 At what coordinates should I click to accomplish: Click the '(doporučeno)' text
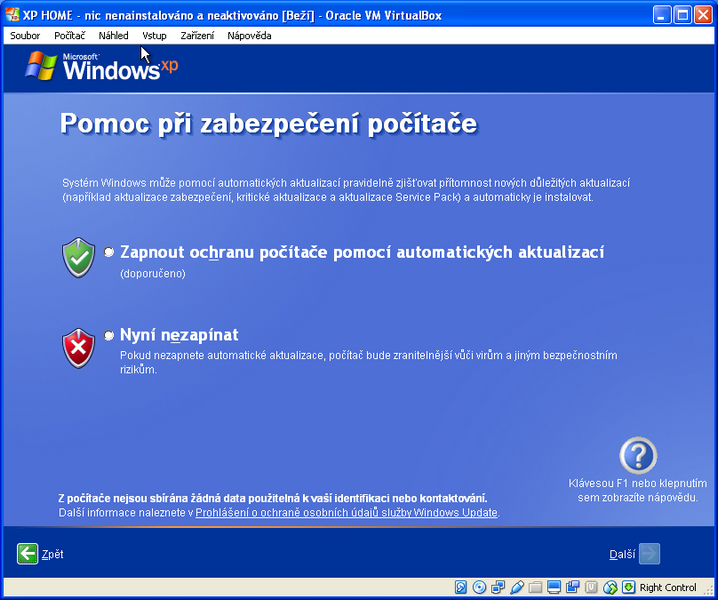pyautogui.click(x=153, y=274)
